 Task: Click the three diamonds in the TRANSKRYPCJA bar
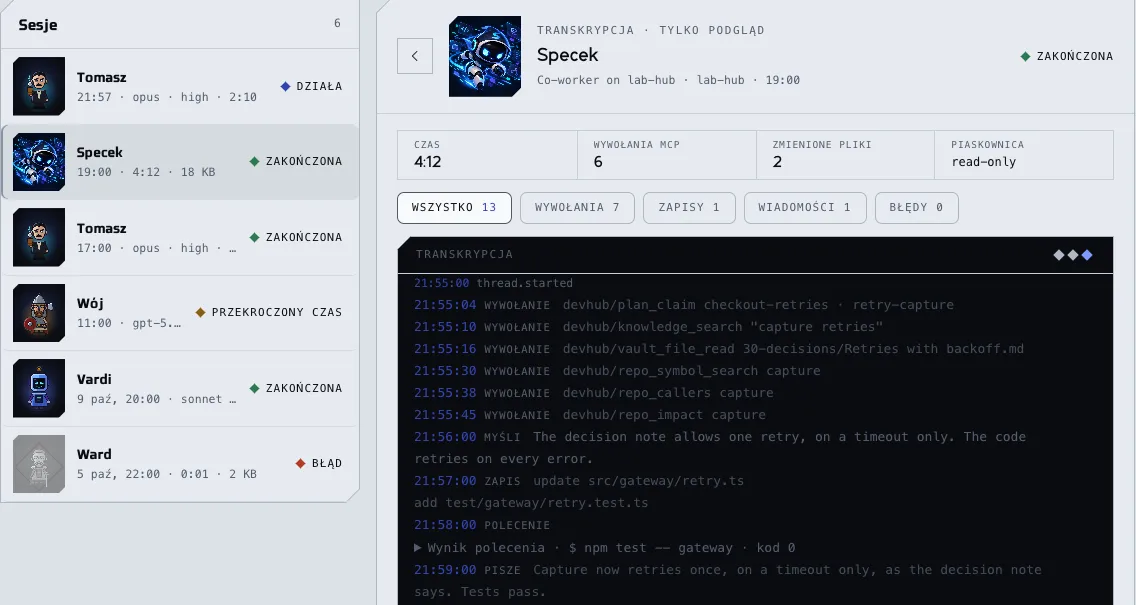[1073, 255]
